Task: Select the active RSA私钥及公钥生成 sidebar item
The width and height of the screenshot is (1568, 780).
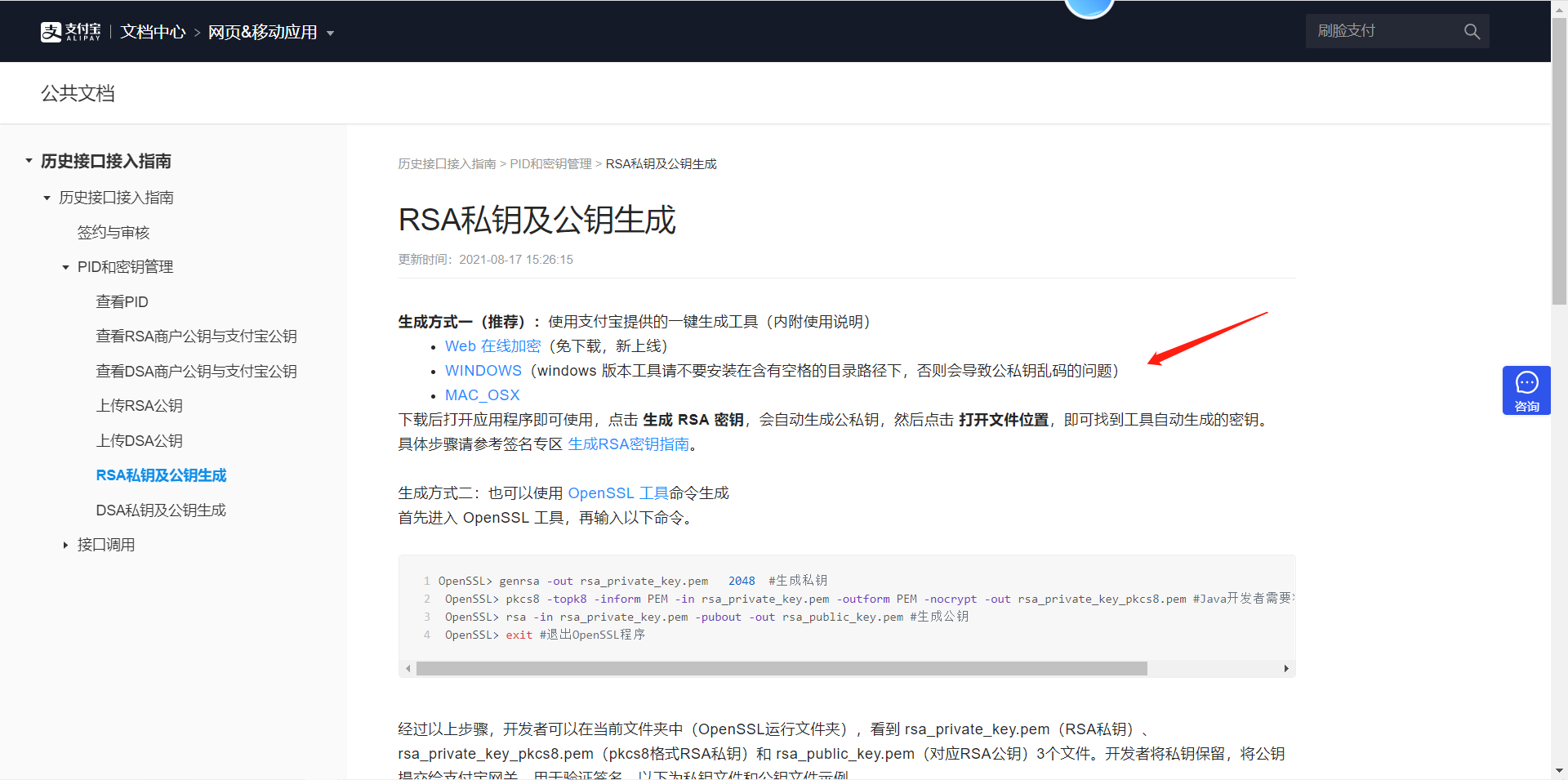Action: click(x=161, y=475)
